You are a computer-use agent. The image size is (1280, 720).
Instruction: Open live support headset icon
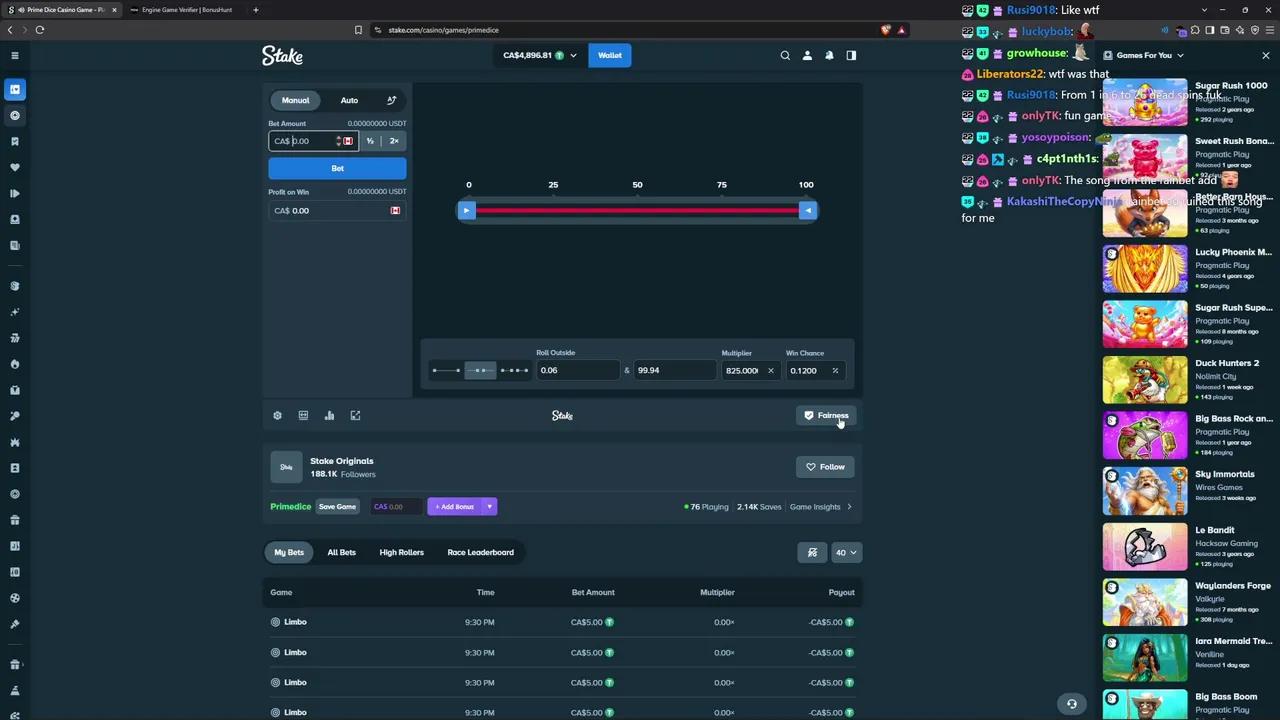[1071, 704]
